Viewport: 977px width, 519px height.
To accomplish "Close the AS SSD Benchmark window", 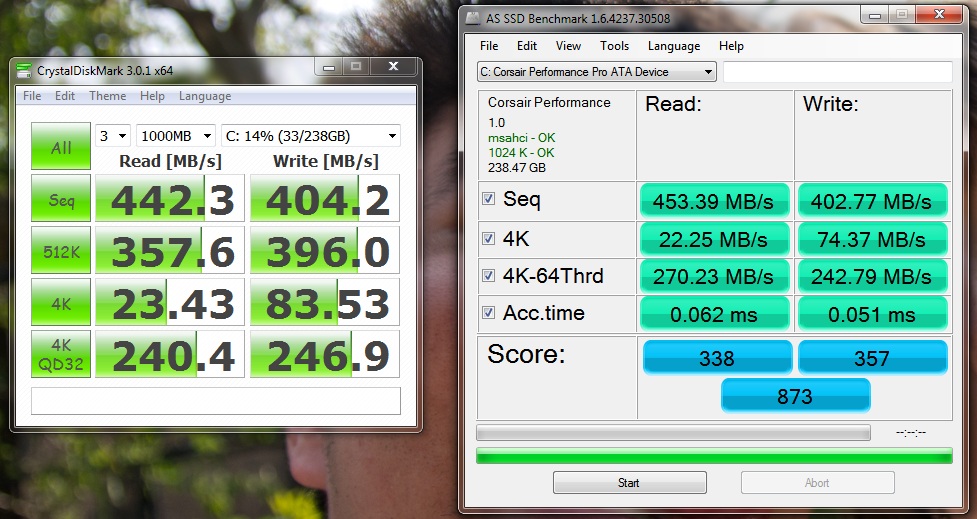I will pyautogui.click(x=940, y=15).
